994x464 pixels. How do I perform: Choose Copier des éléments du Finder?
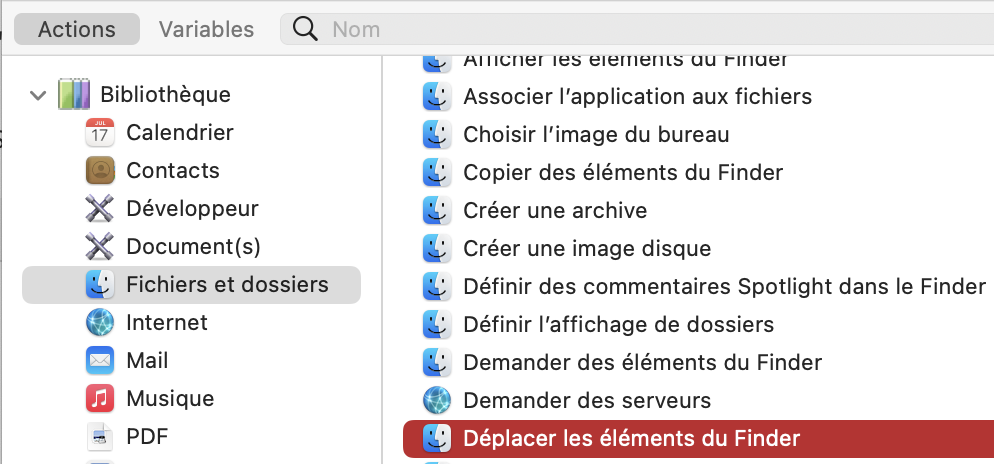(x=623, y=172)
